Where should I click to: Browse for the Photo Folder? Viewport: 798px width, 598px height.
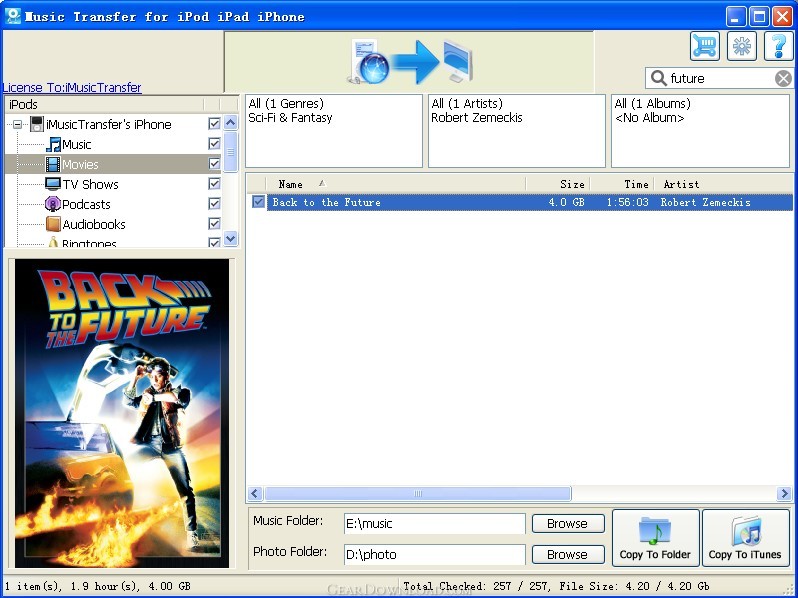pos(568,554)
